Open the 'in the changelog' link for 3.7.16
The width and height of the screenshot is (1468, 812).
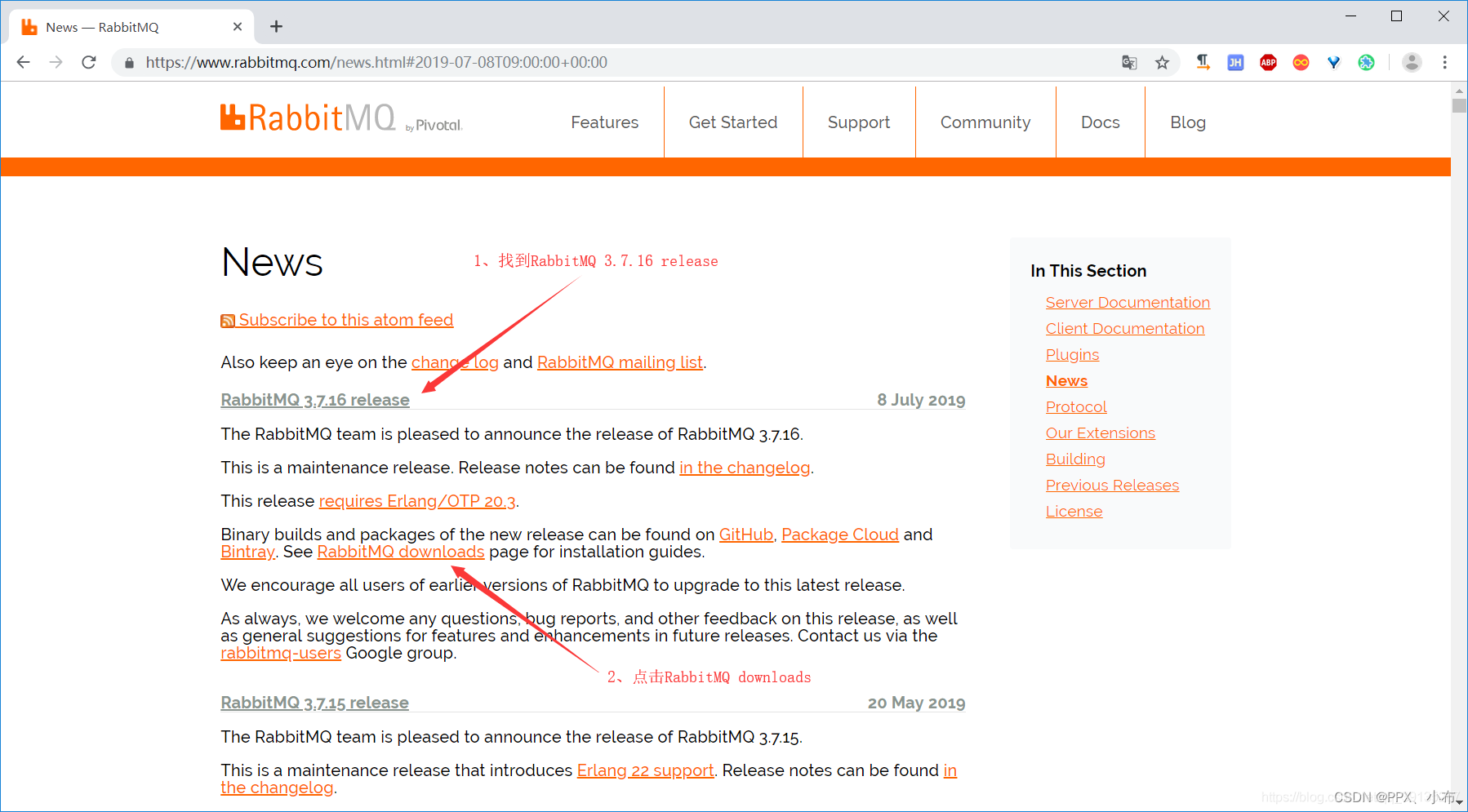tap(745, 468)
